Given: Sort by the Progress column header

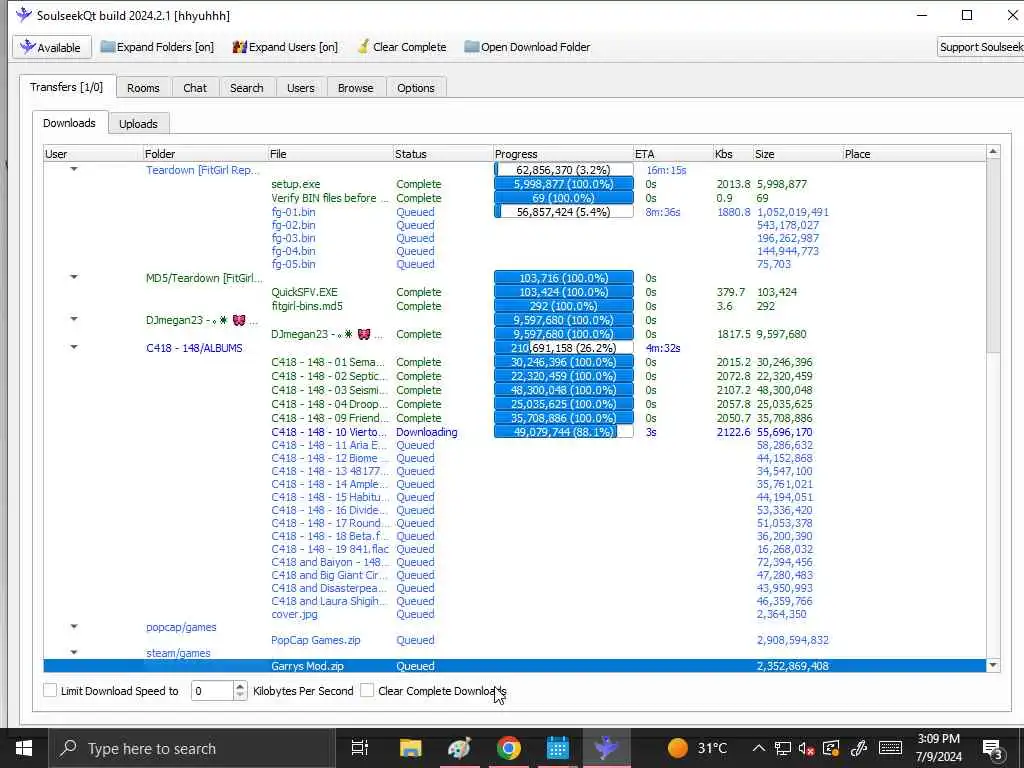Looking at the screenshot, I should pyautogui.click(x=563, y=154).
